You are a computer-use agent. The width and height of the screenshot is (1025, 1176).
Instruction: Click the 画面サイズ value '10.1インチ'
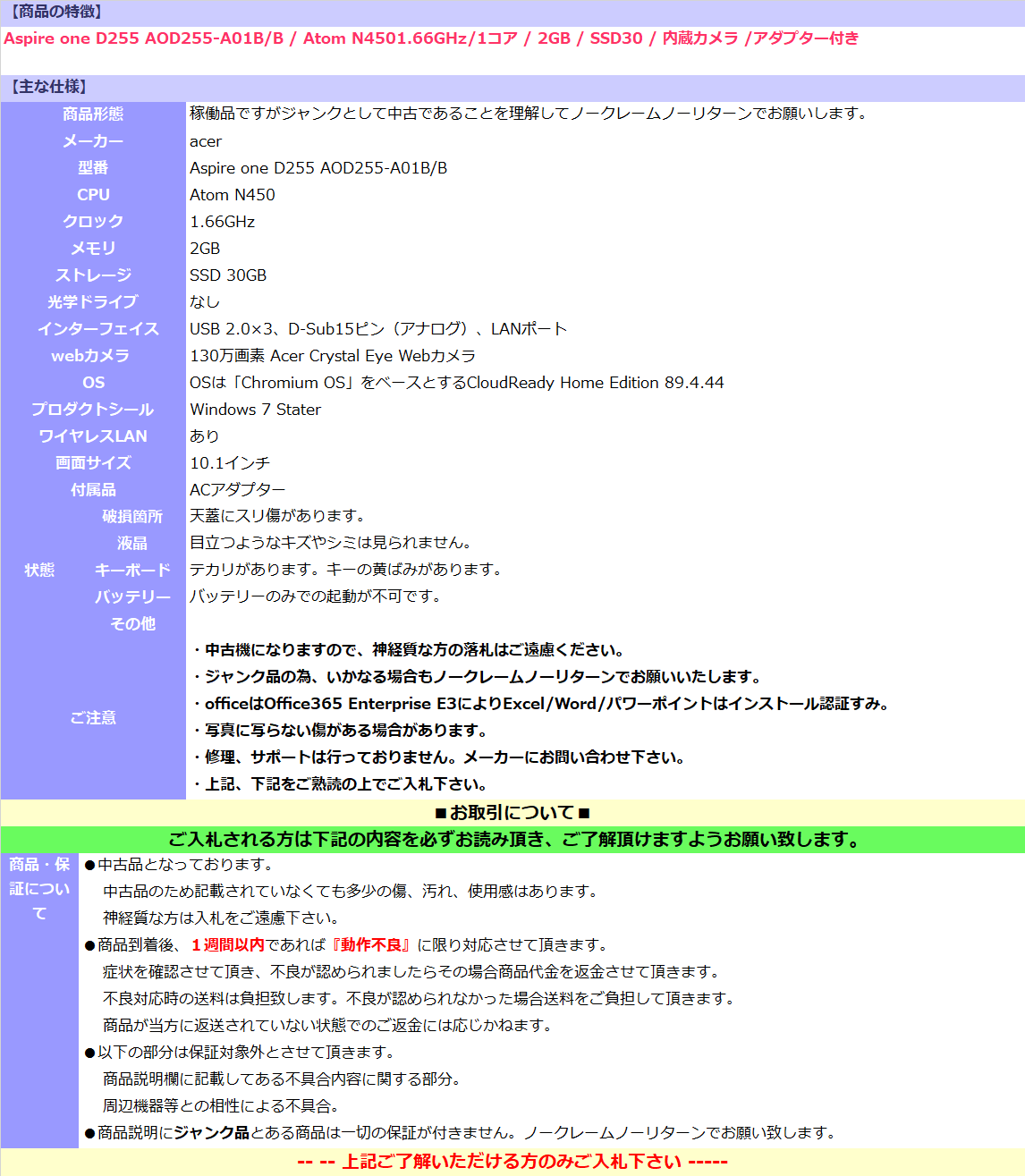tap(230, 463)
